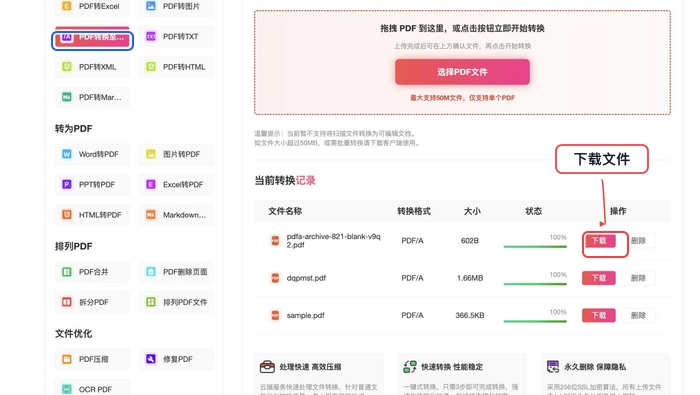
Task: Click the 排列PDF section heading
Action: (x=74, y=246)
